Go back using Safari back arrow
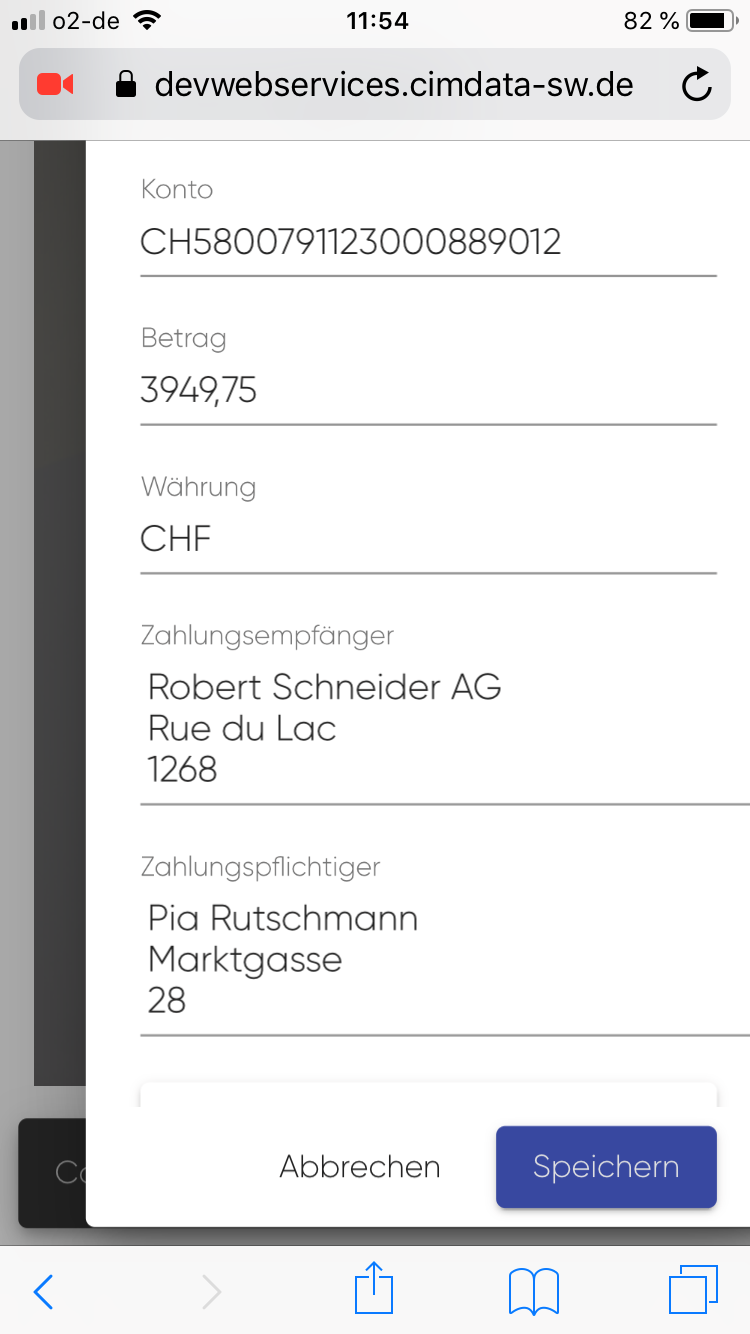Screen dimensions: 750x1334 [43, 1291]
